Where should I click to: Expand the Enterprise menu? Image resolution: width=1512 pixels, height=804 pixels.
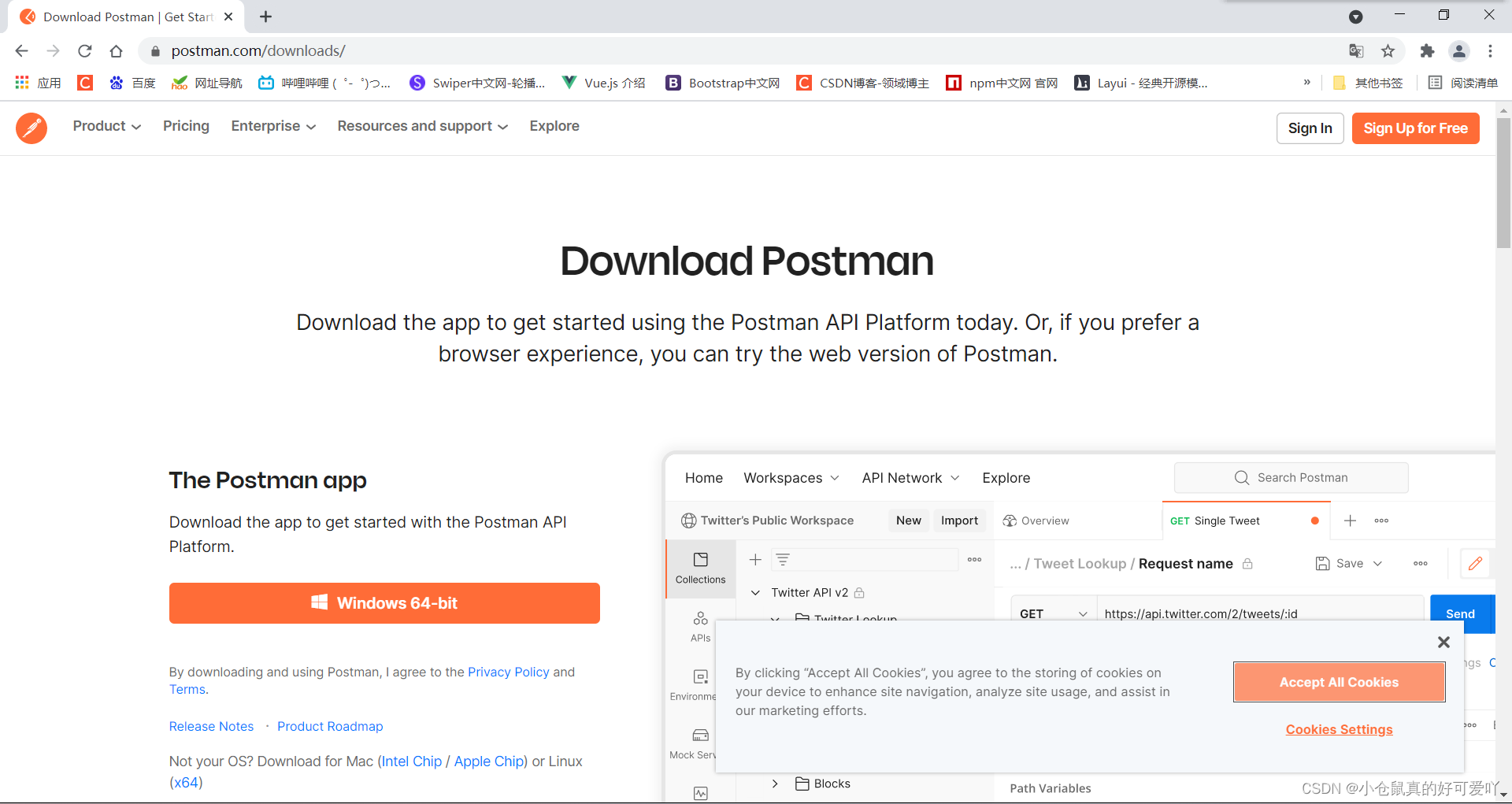pos(273,126)
